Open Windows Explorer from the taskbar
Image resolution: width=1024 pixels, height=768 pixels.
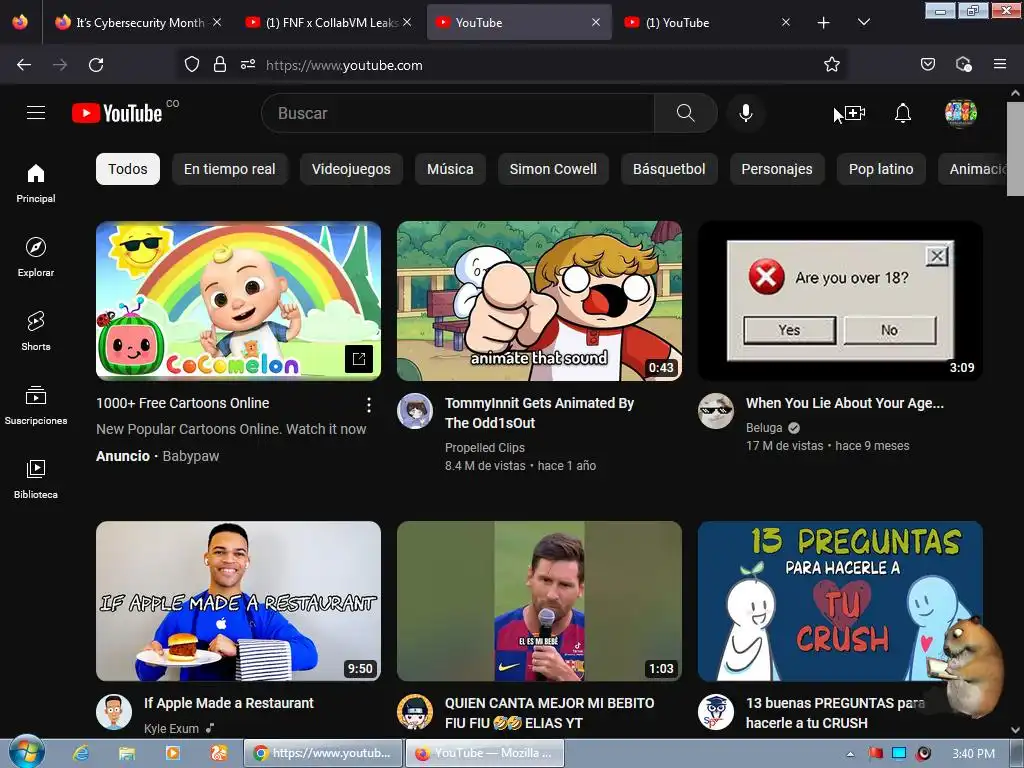[127, 754]
